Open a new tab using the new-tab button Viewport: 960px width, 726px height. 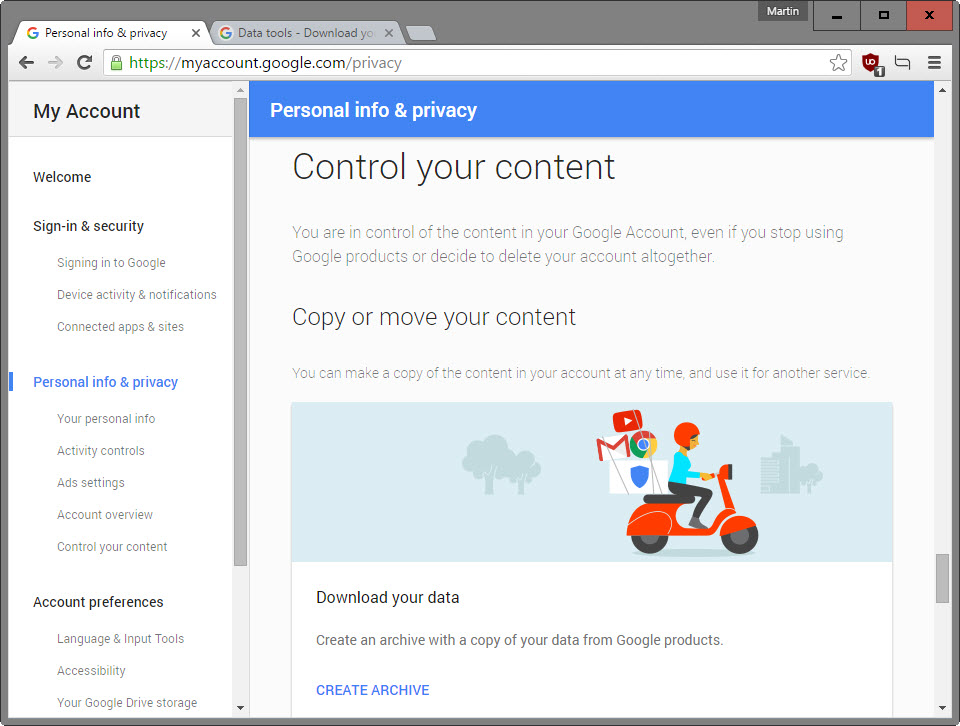pyautogui.click(x=421, y=33)
